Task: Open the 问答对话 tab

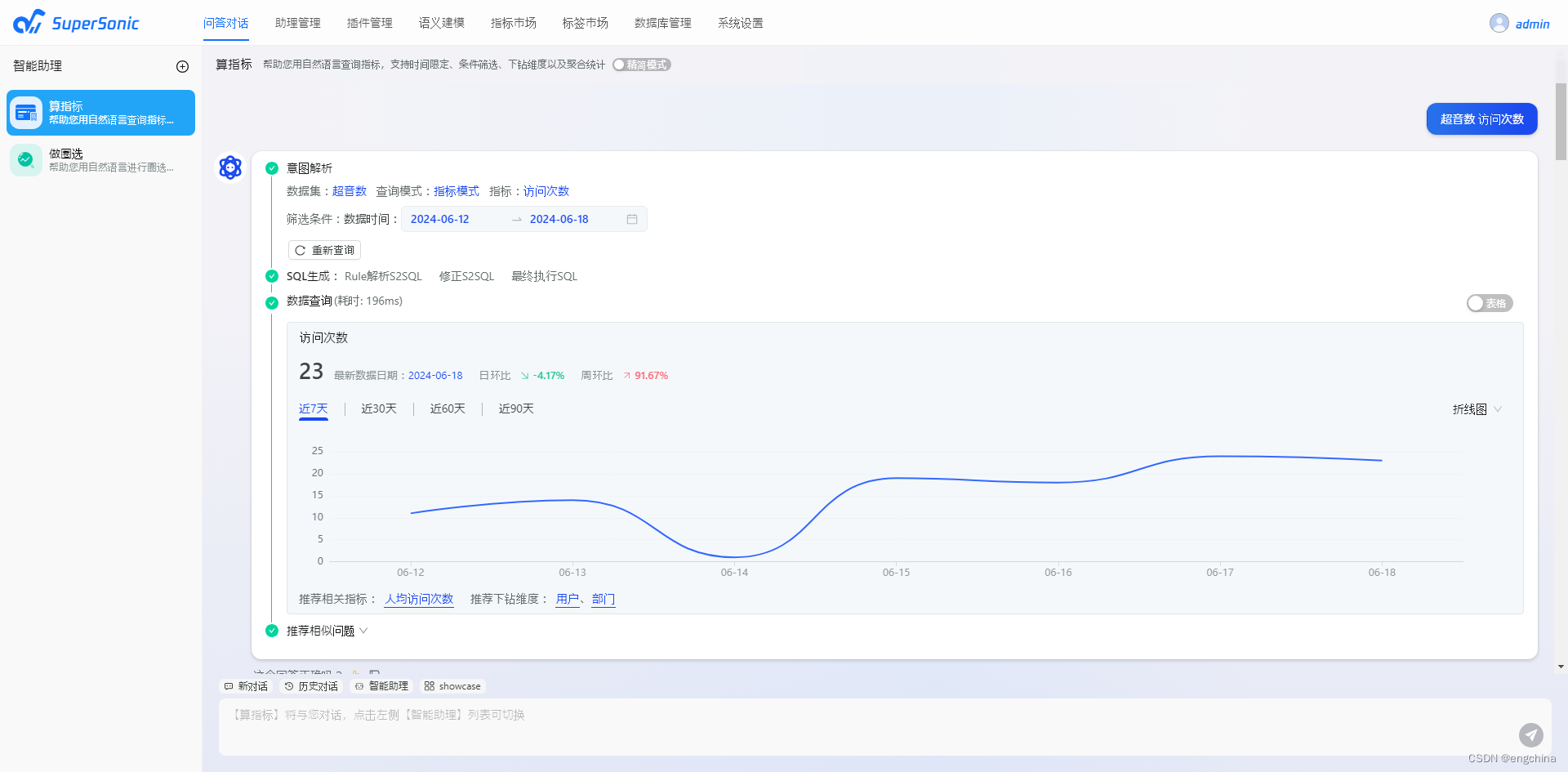Action: (226, 23)
